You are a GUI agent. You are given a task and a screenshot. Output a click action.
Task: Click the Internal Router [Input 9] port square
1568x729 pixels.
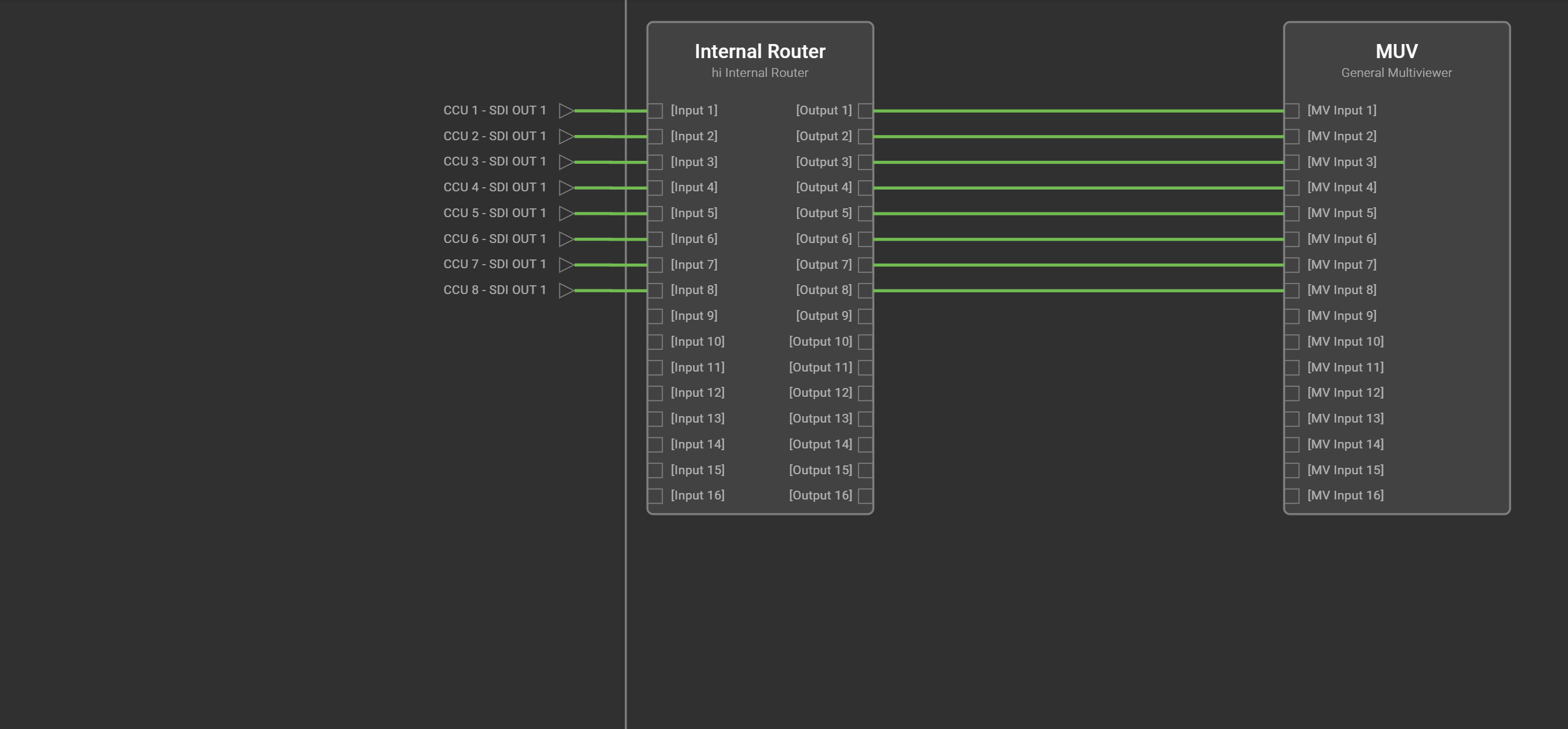point(655,316)
